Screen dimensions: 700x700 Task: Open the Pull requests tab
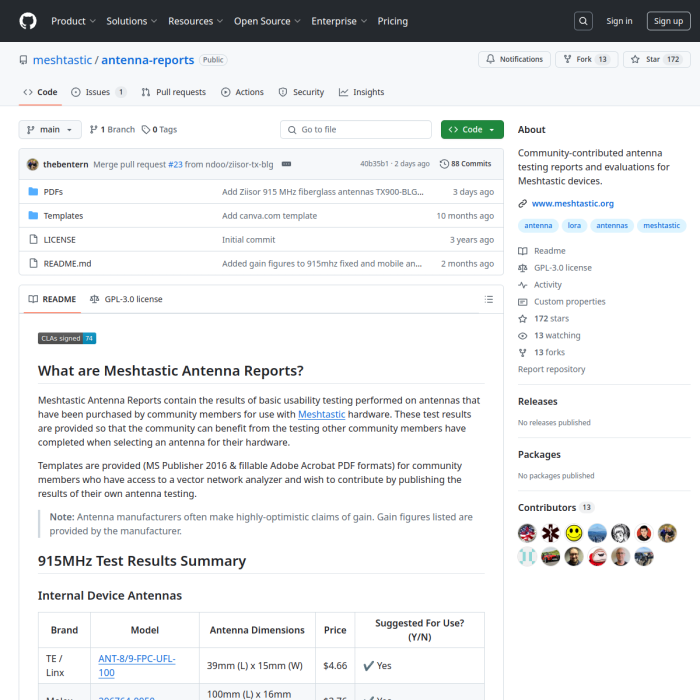[173, 92]
